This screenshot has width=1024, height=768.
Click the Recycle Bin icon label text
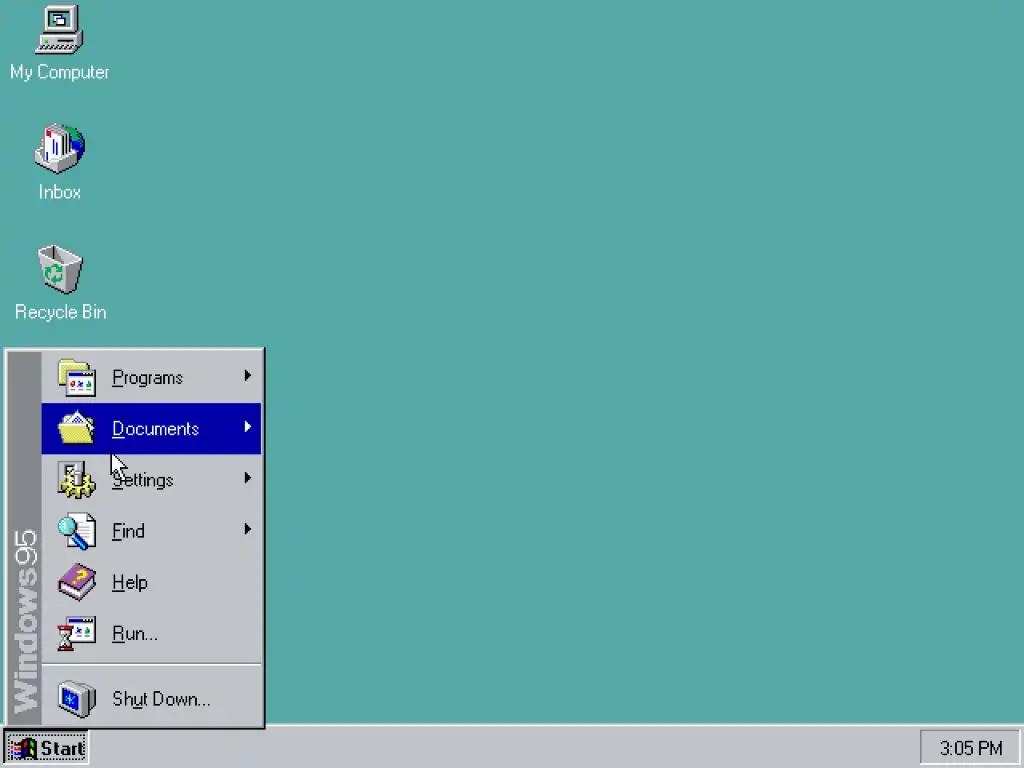pos(60,312)
